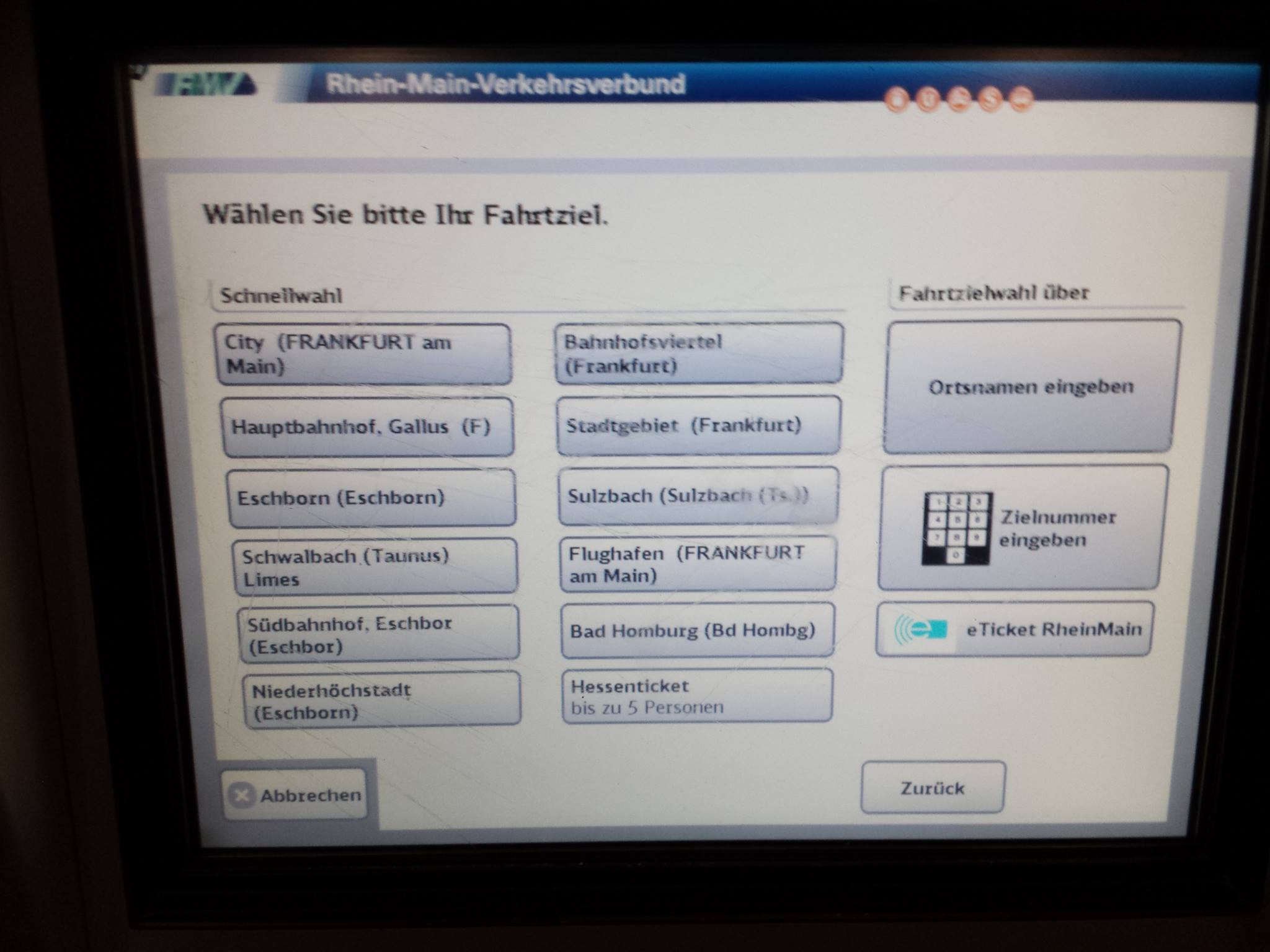Click the X icon on the Abbrechen button
The image size is (1270, 952).
(x=243, y=795)
